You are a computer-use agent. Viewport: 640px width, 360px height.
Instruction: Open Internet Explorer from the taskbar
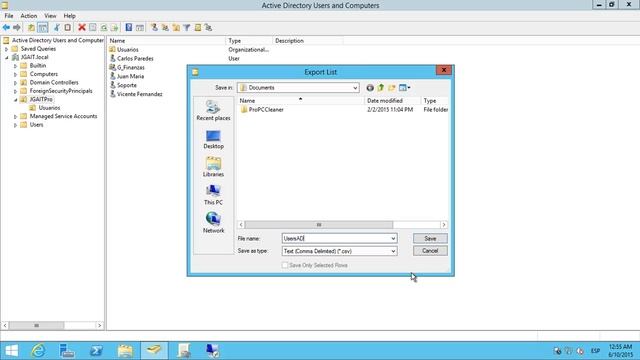(x=38, y=351)
